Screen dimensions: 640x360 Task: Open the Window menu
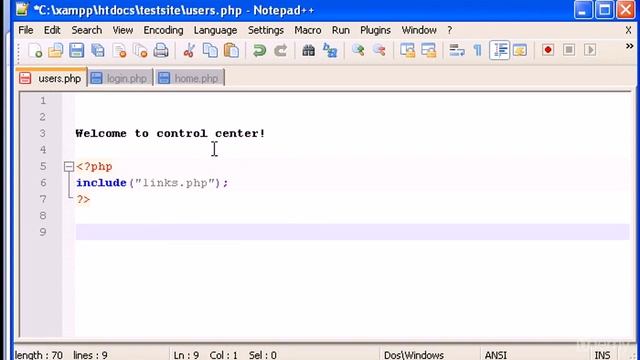(x=419, y=30)
